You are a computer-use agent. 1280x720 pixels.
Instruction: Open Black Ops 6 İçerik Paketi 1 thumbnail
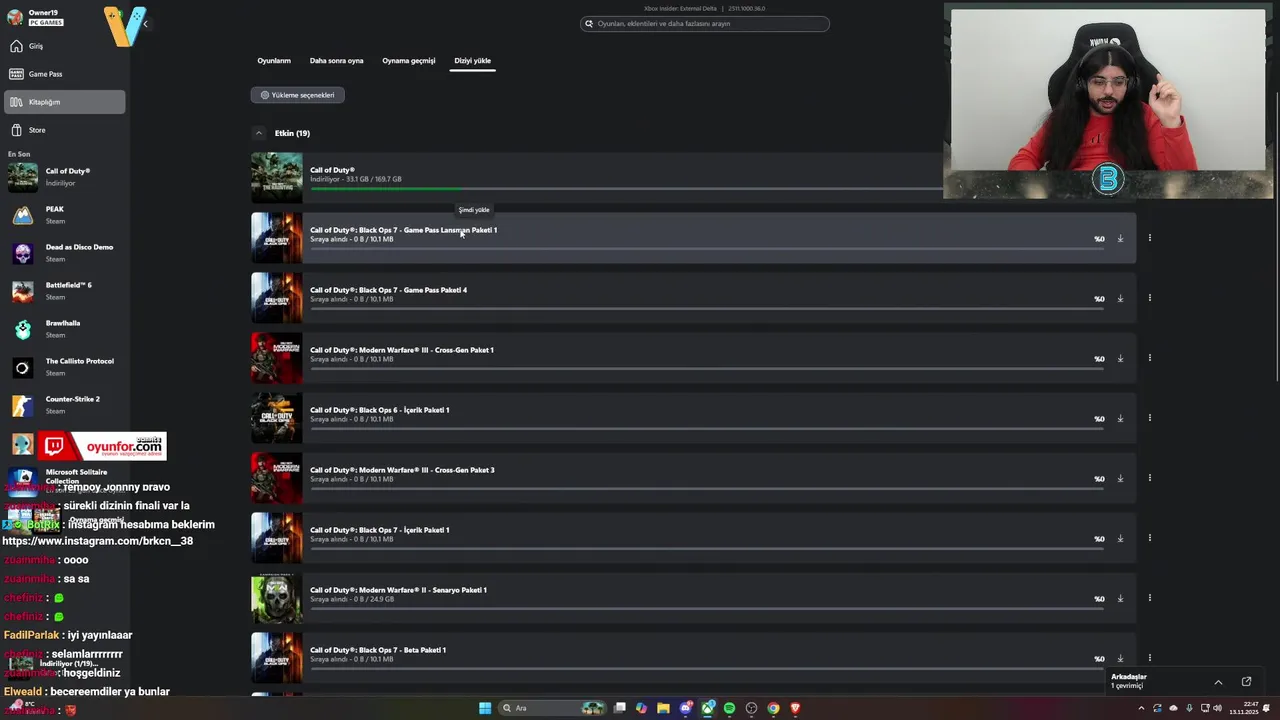pyautogui.click(x=276, y=418)
